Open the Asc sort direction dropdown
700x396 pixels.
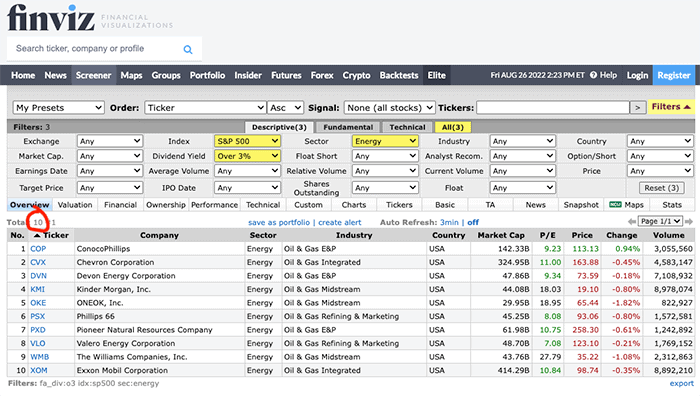[286, 108]
